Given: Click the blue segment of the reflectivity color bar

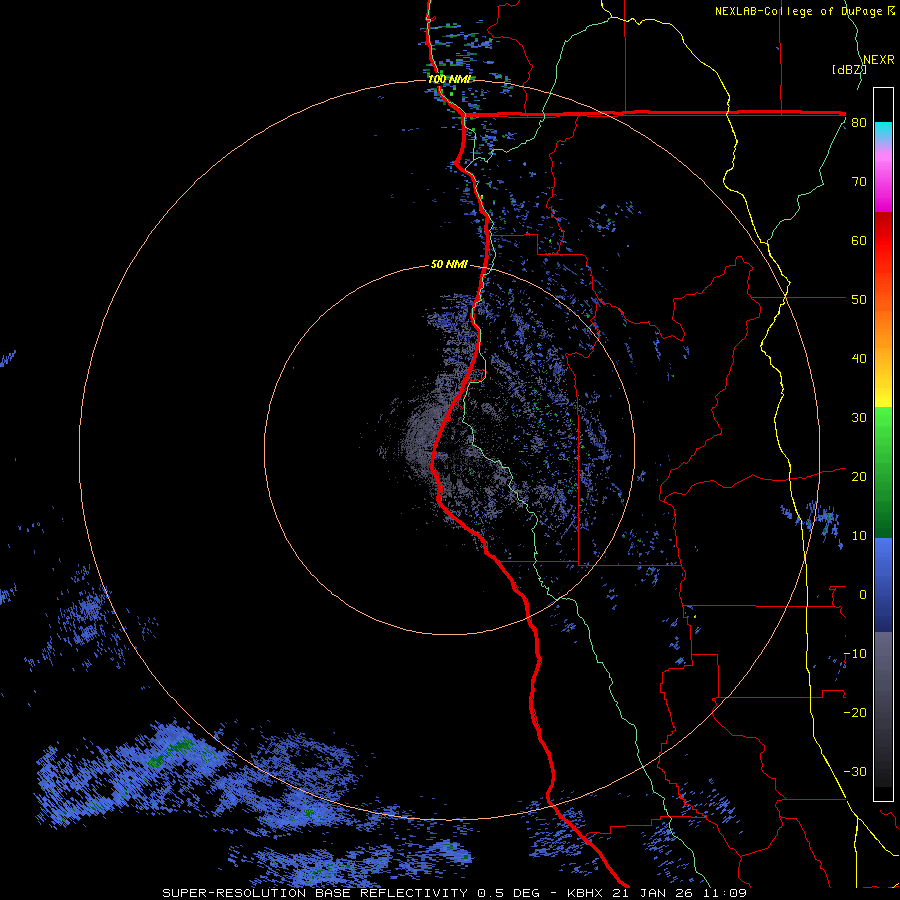Looking at the screenshot, I should click(x=883, y=585).
